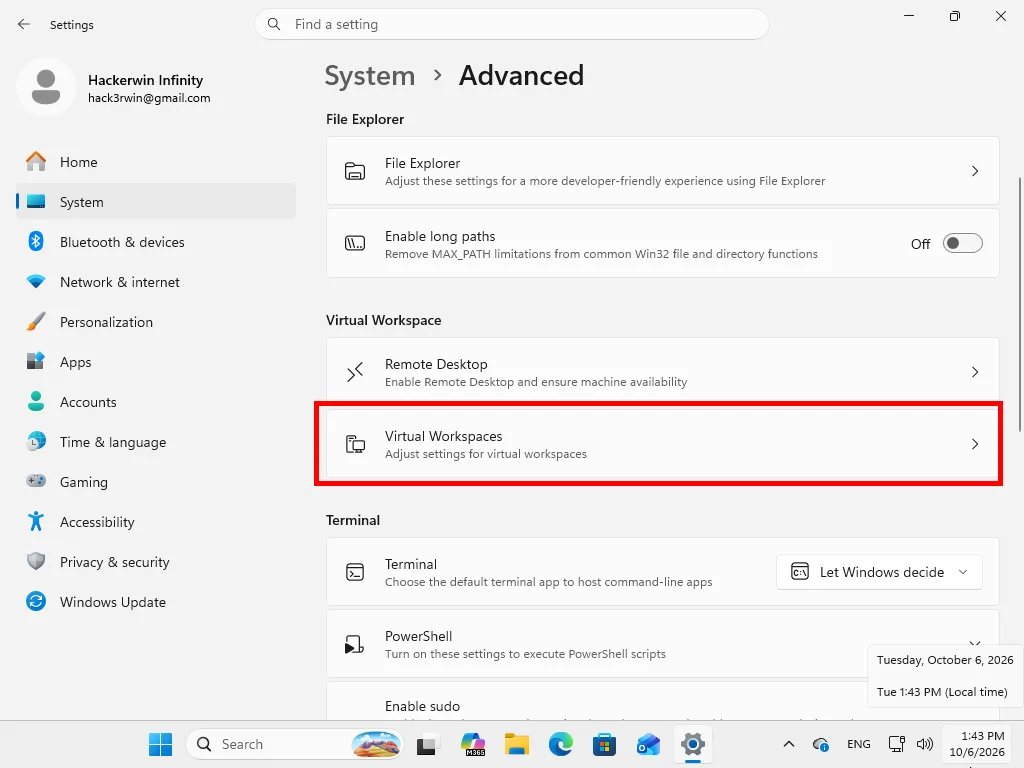Expand the File Explorer settings chevron
This screenshot has height=768, width=1024.
pos(974,171)
